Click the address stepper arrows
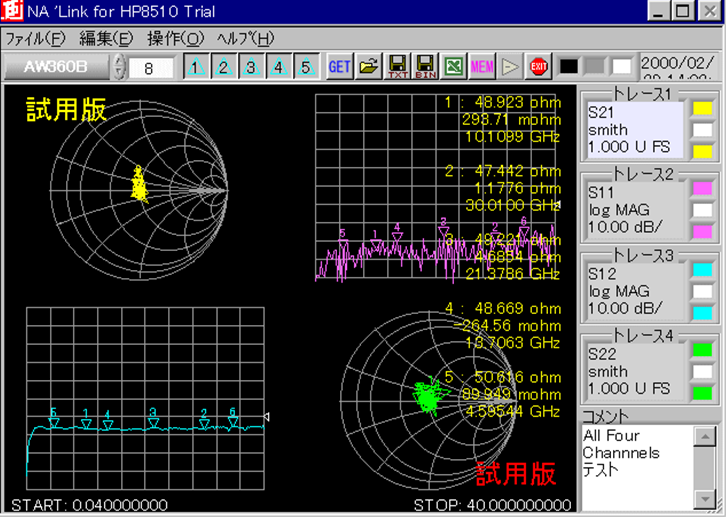The image size is (726, 517). (x=119, y=67)
